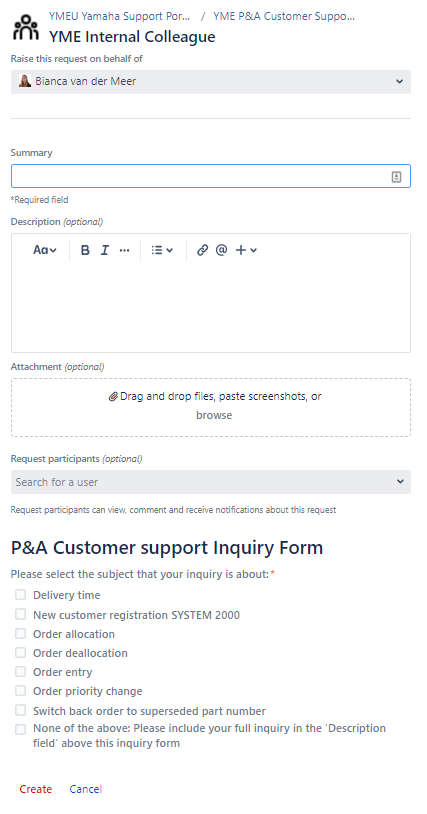Check the Delivery time checkbox
The image size is (427, 814).
pyautogui.click(x=20, y=595)
